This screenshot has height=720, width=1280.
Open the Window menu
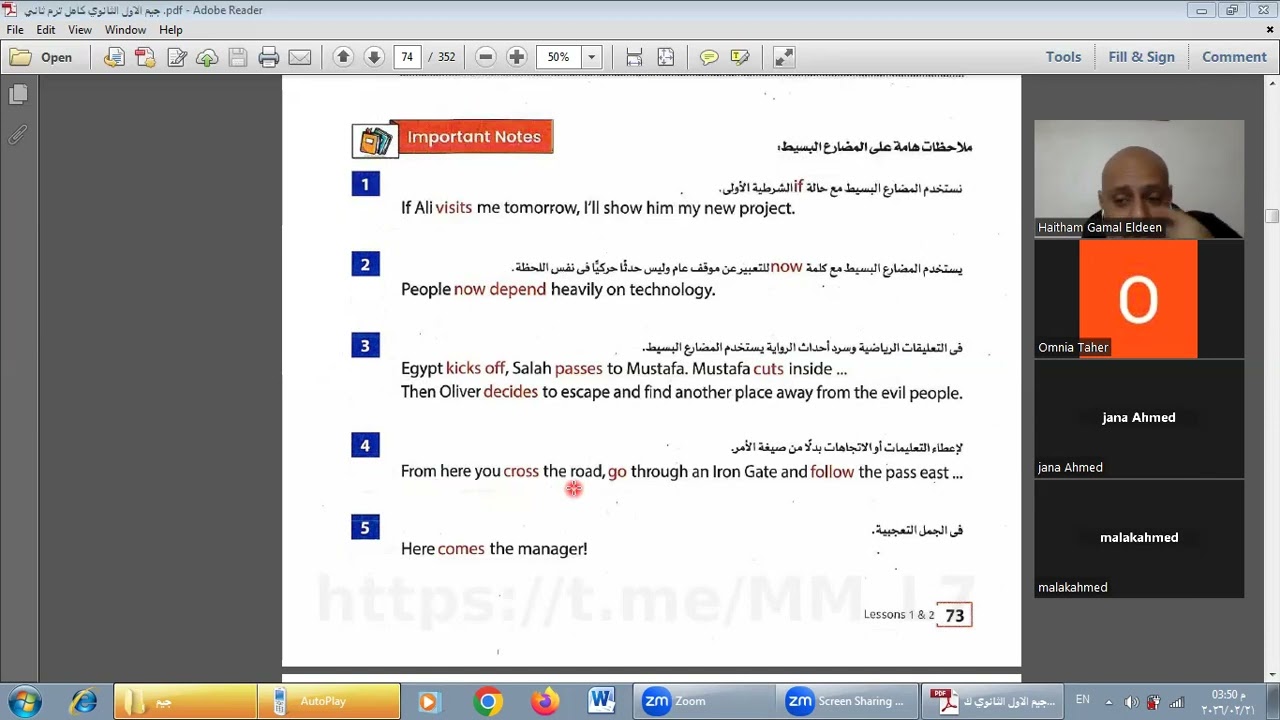125,30
